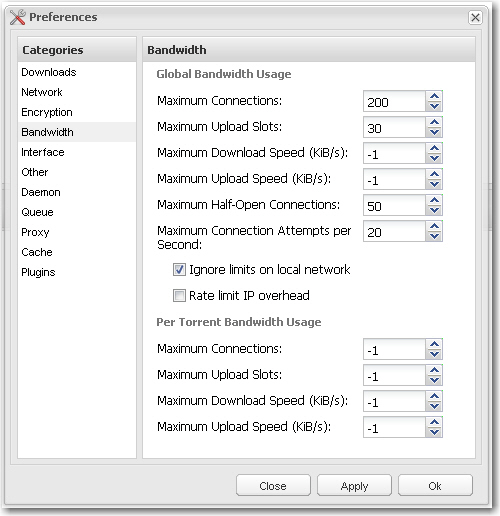
Task: Increase global Maximum Connections with up arrow
Action: pos(434,96)
